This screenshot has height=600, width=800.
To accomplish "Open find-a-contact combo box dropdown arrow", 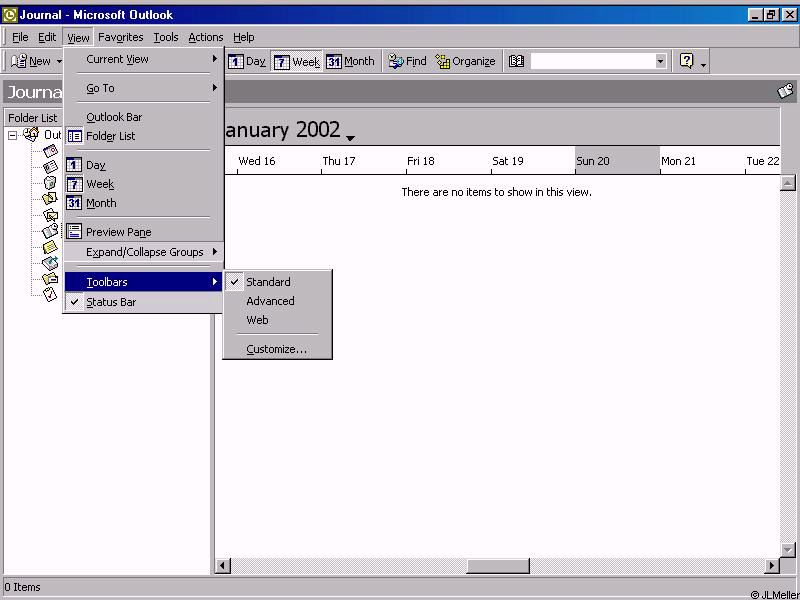I will coord(660,61).
